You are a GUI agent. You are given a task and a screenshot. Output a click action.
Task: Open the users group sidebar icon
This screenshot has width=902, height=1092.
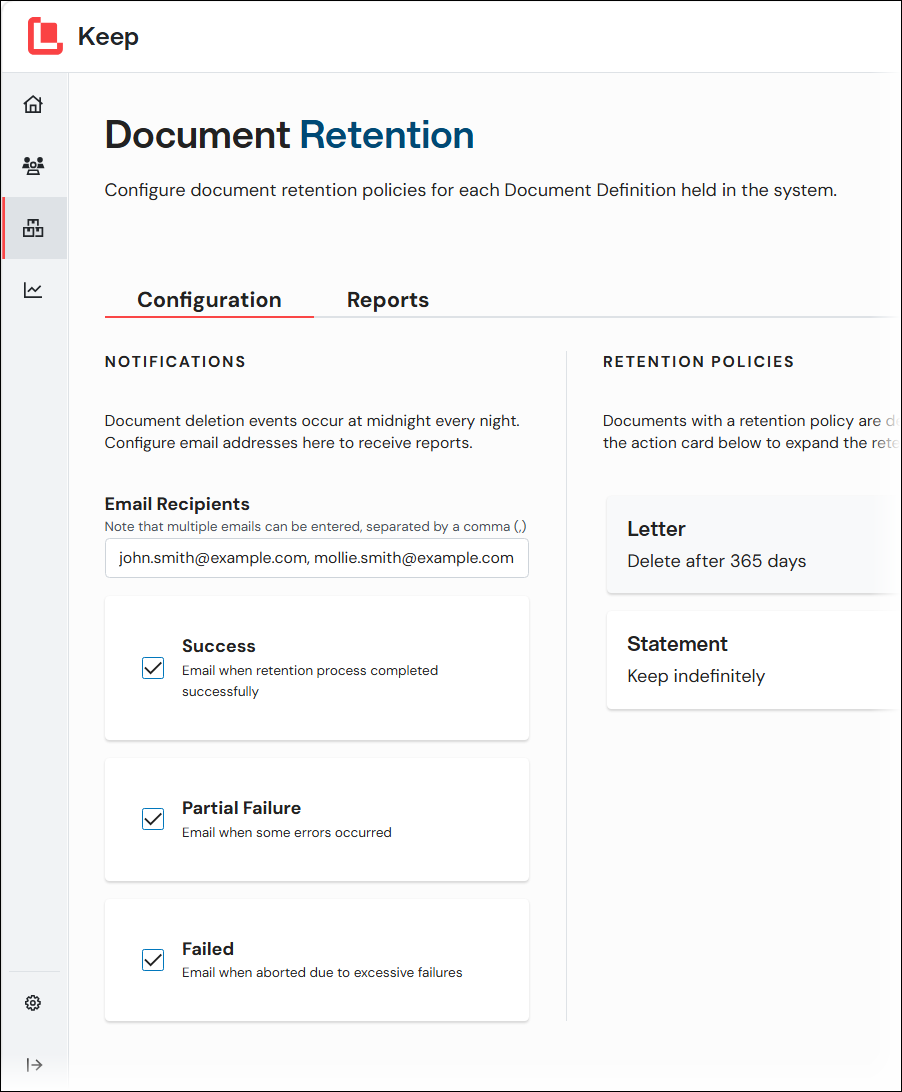coord(33,166)
